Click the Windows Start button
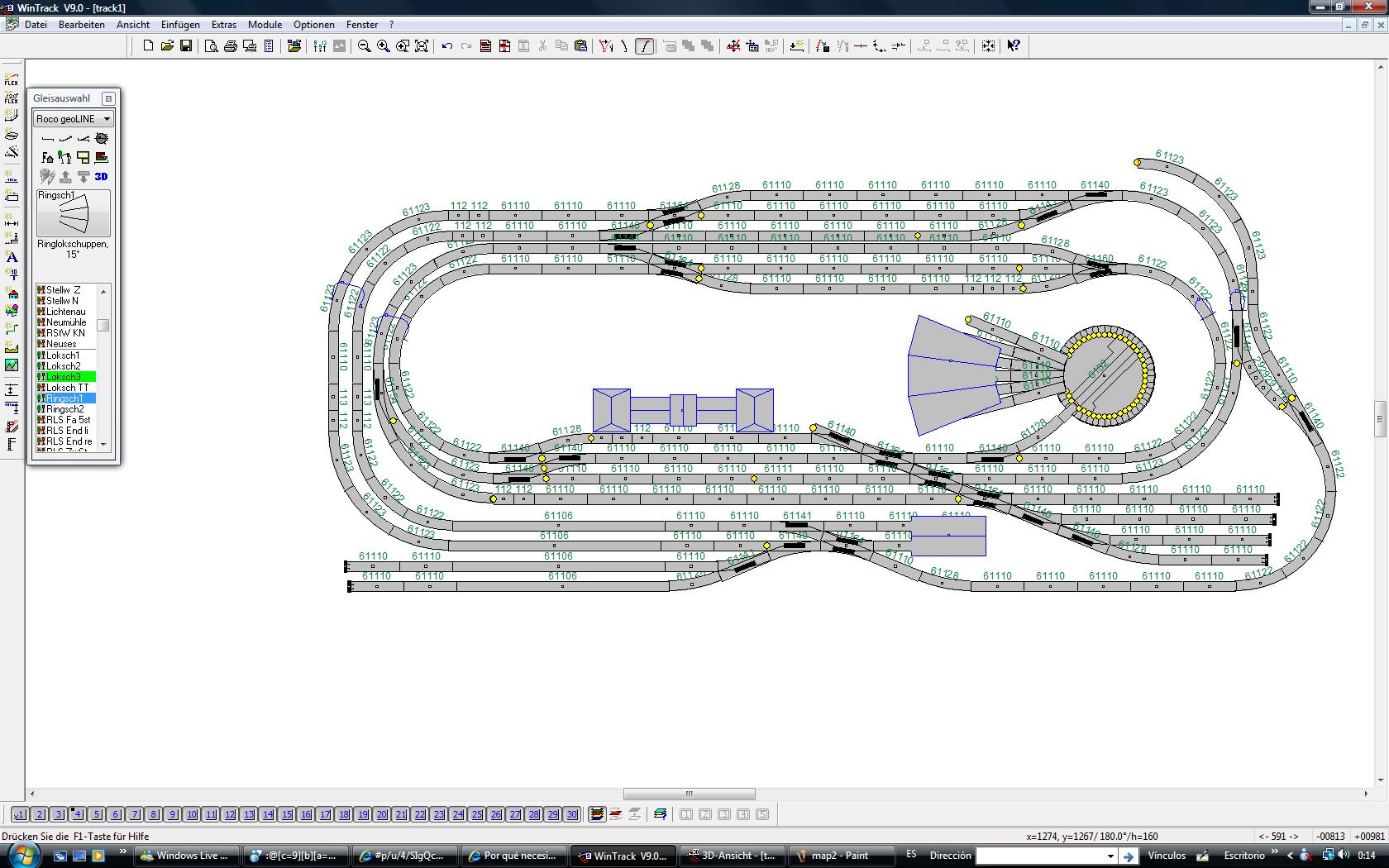The image size is (1389, 868). click(22, 855)
